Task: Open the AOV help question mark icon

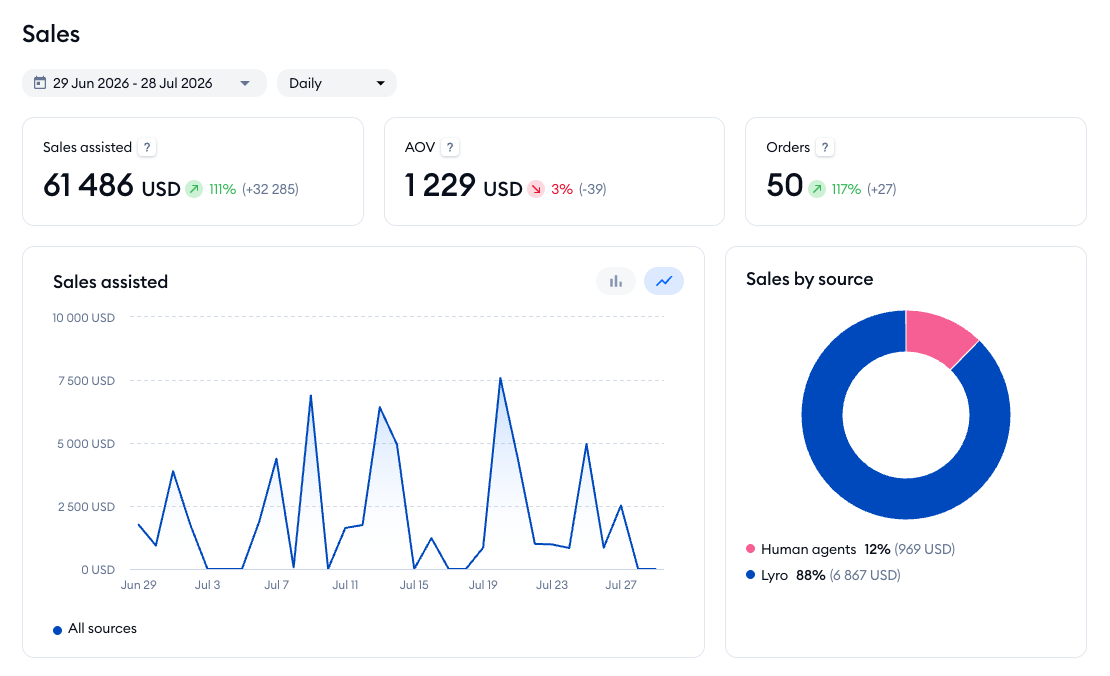Action: point(450,147)
